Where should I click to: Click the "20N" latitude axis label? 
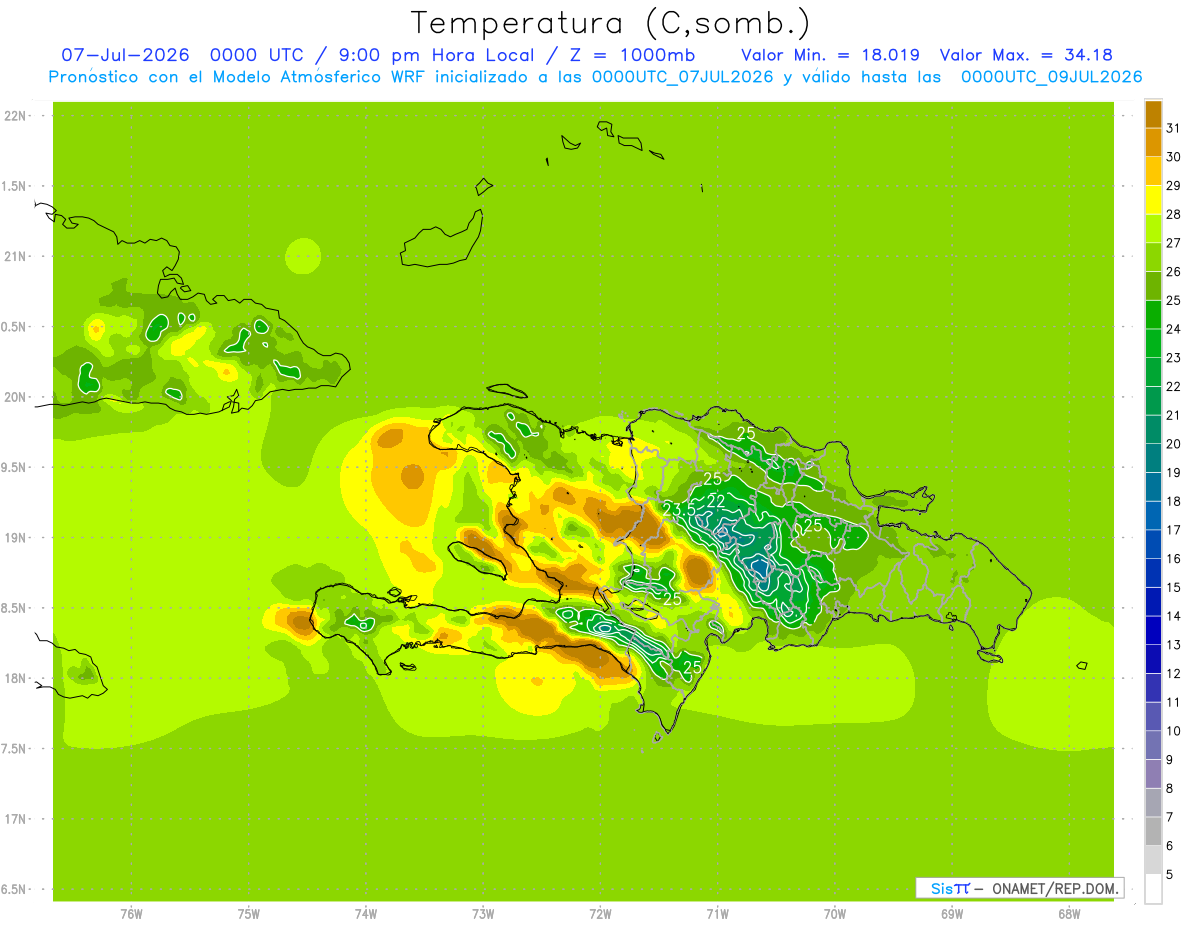pyautogui.click(x=16, y=397)
